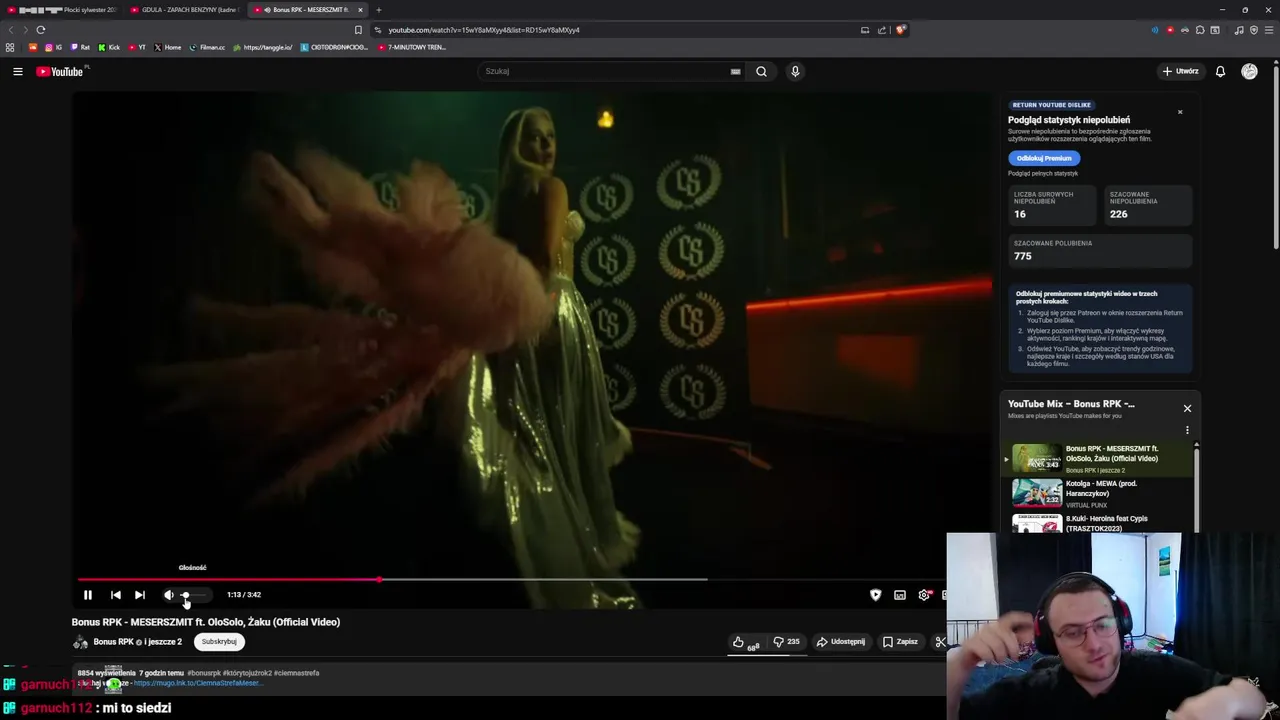The height and width of the screenshot is (720, 1280).
Task: Start voice search with the microphone
Action: coord(795,71)
